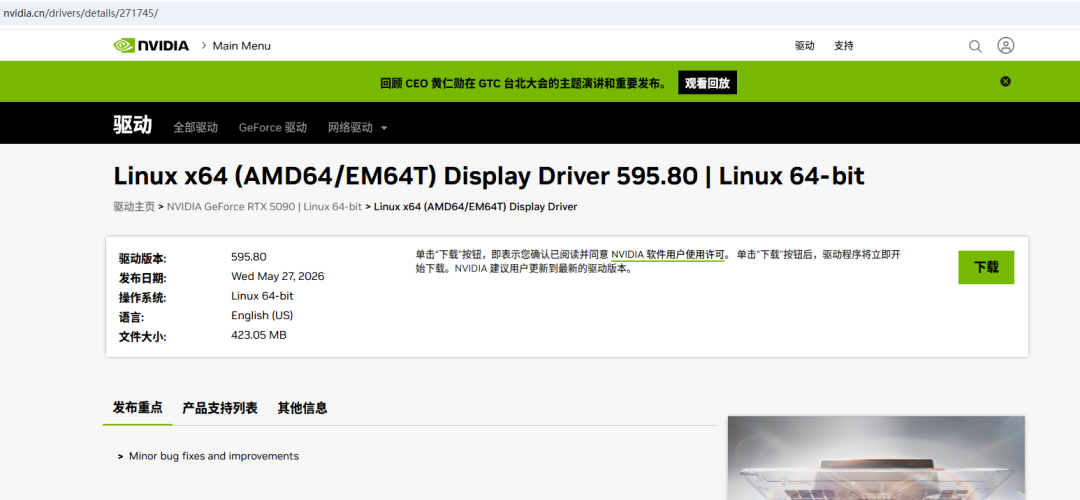The image size is (1080, 500).
Task: Click the Display Driver 595.80 page title
Action: (488, 176)
